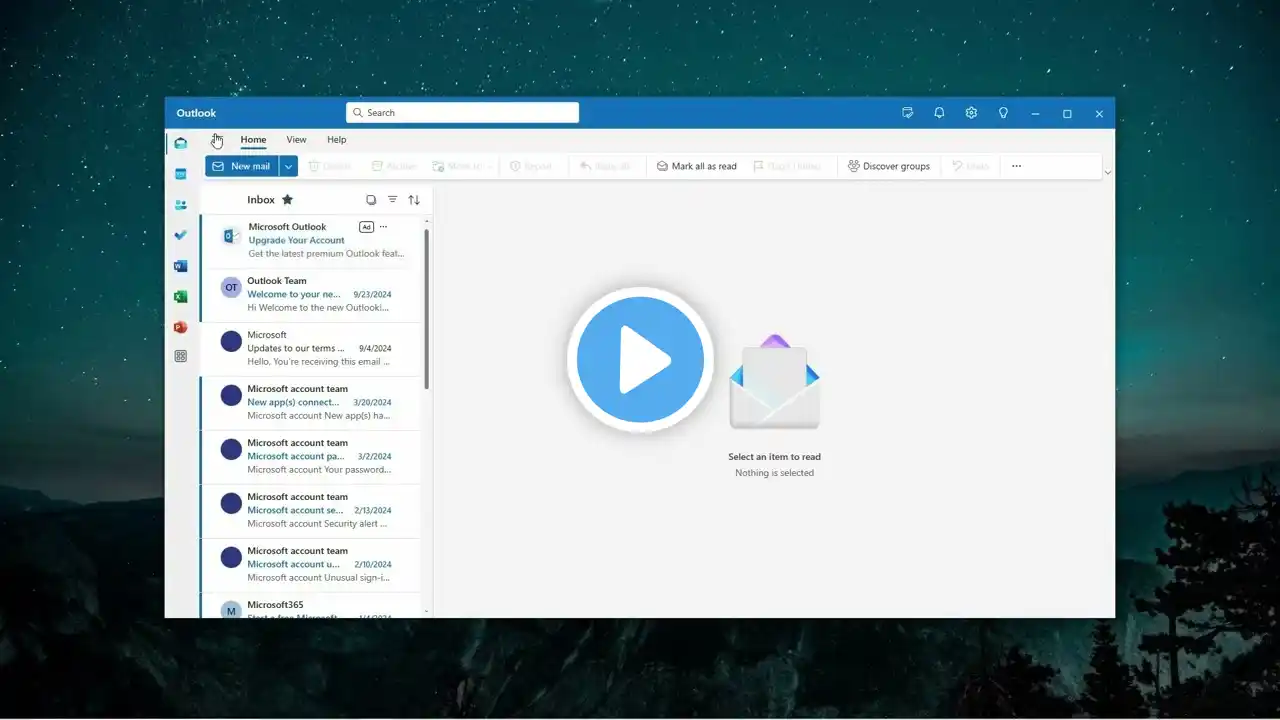1280x720 pixels.
Task: Show notifications bell panel
Action: (939, 113)
